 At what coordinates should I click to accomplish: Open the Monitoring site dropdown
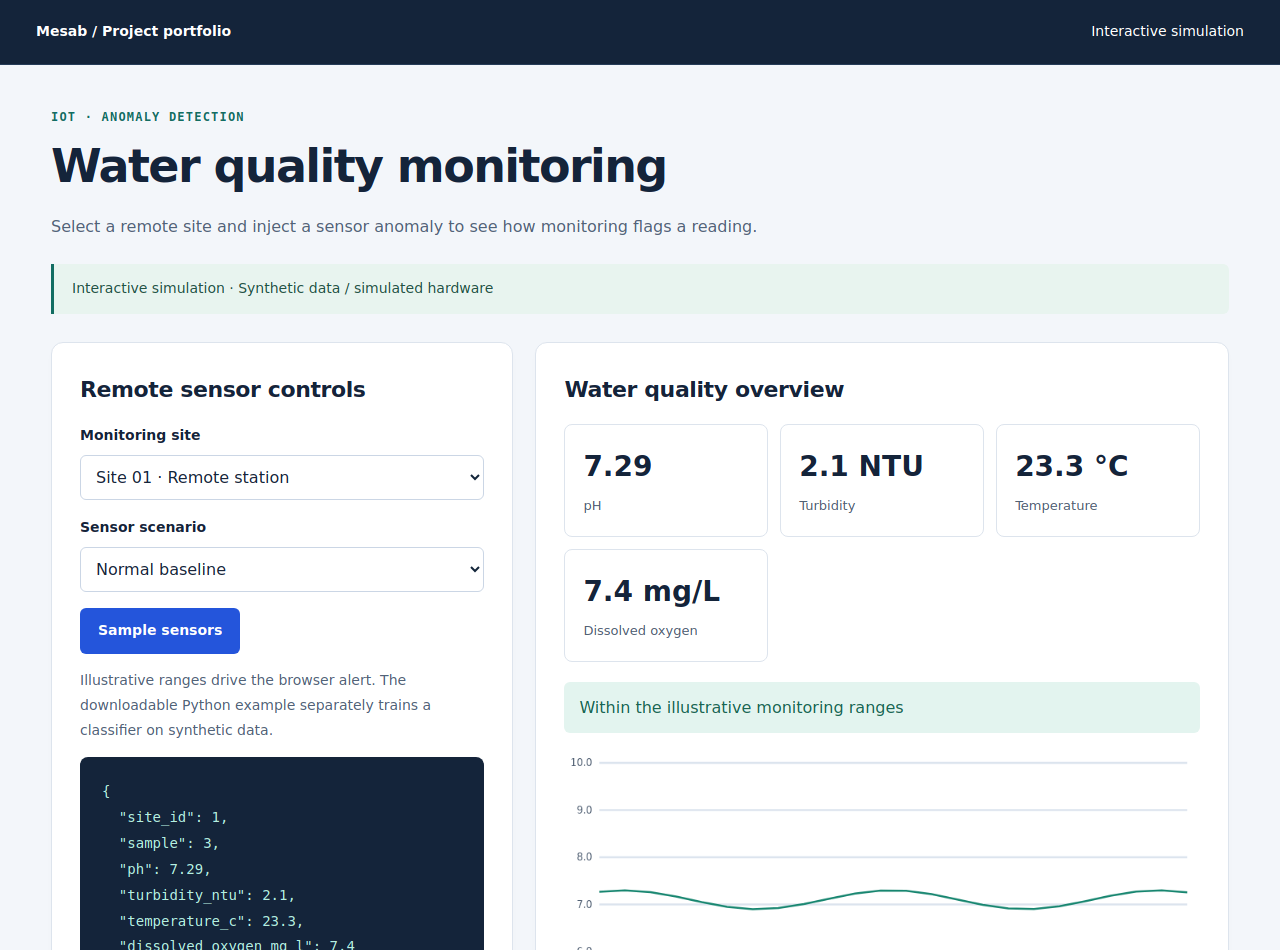coord(282,477)
